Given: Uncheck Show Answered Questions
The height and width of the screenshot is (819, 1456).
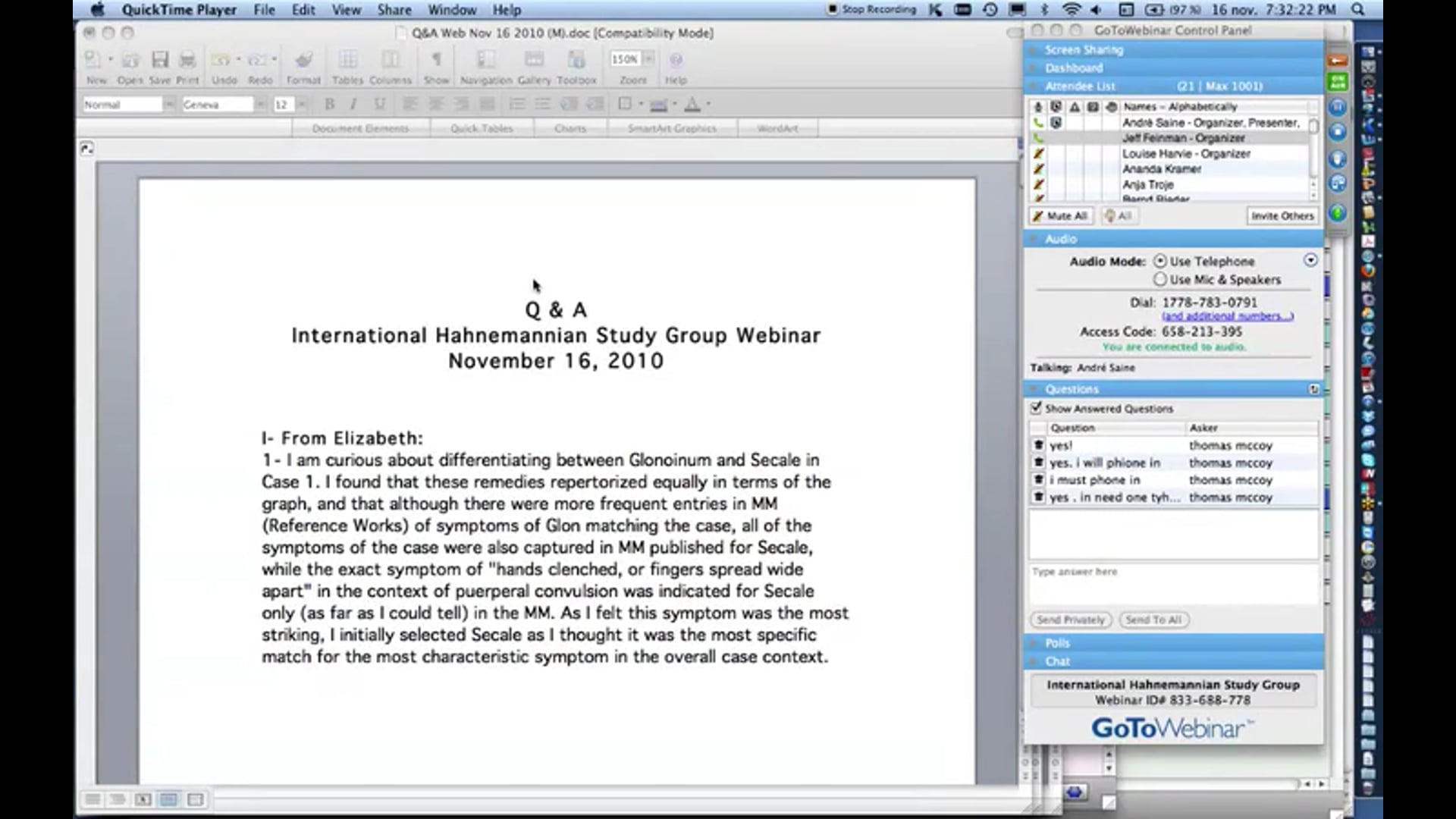Looking at the screenshot, I should coord(1036,408).
